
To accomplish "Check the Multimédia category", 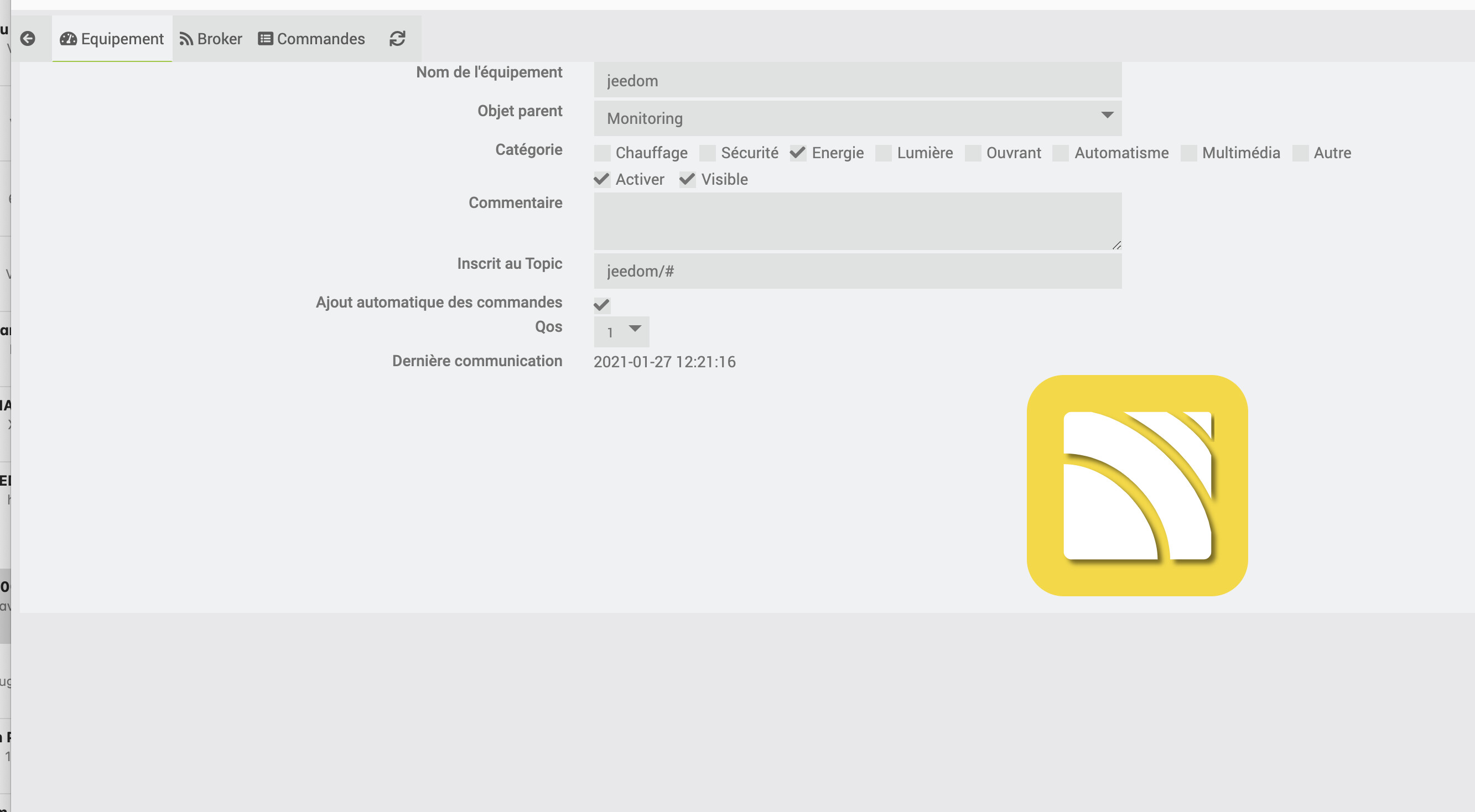I will (x=1188, y=153).
